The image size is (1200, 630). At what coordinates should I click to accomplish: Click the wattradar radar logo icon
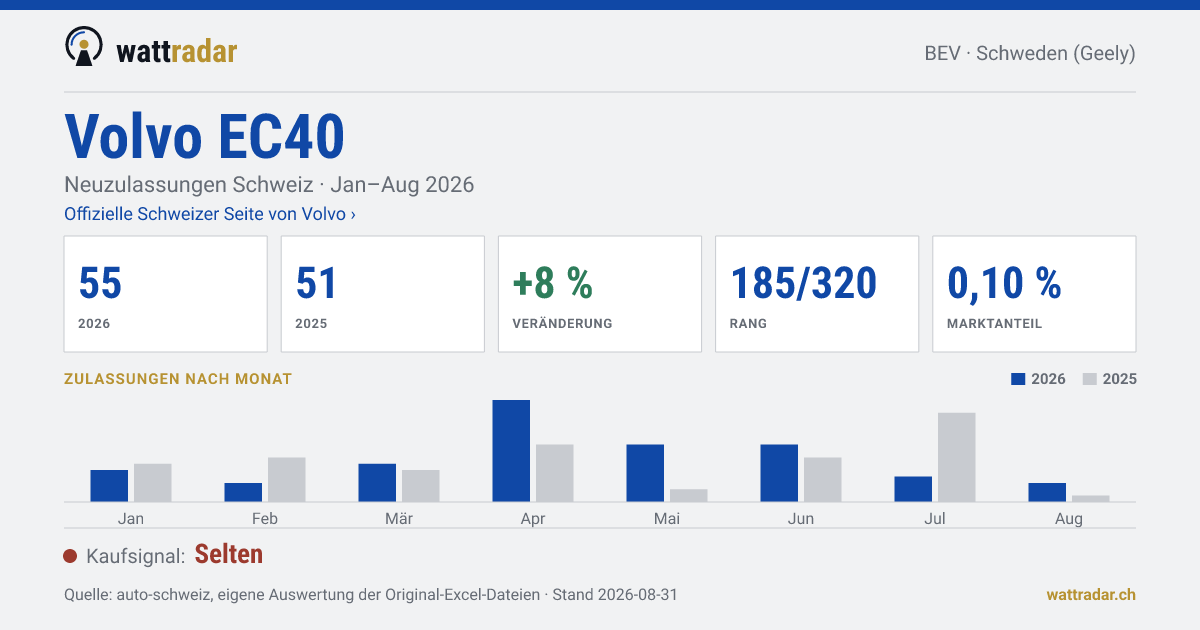[x=83, y=46]
